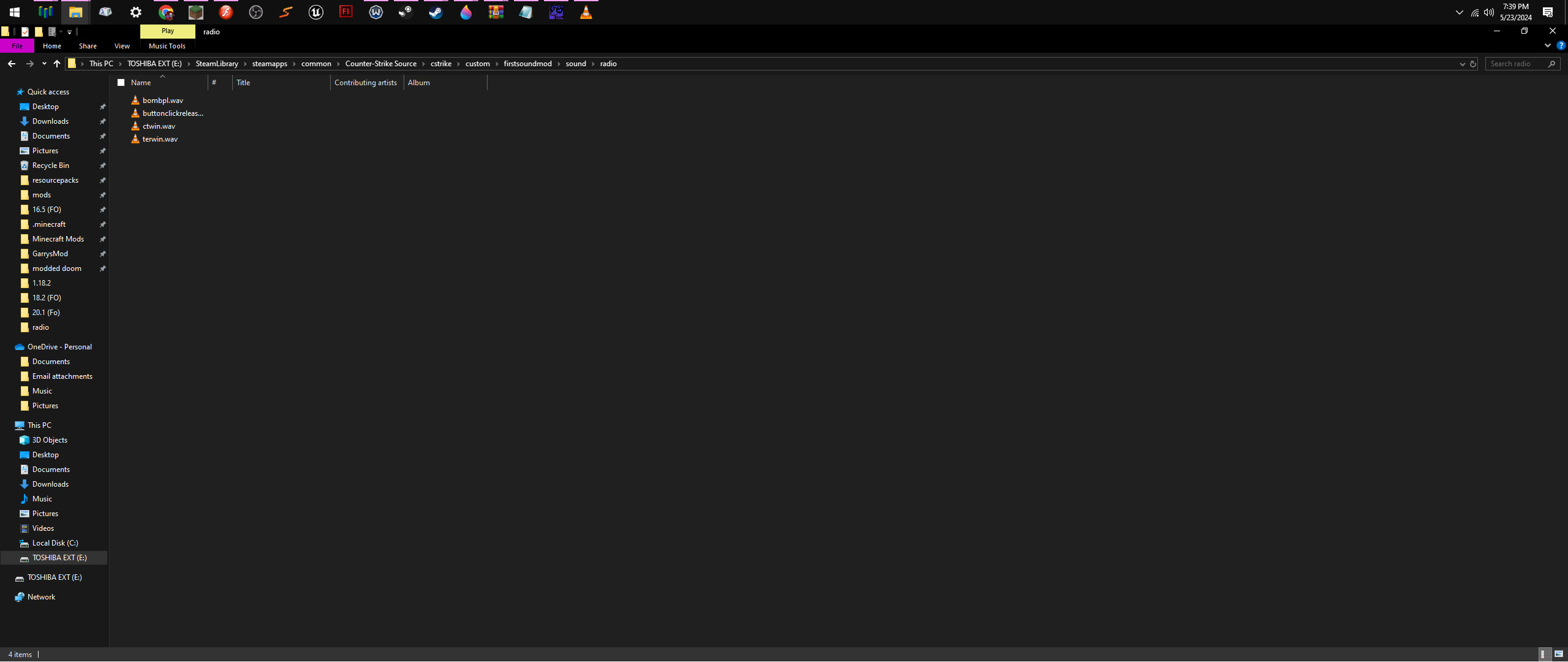Click the refresh icon in the address bar
Viewport: 1568px width, 662px height.
[x=1472, y=64]
